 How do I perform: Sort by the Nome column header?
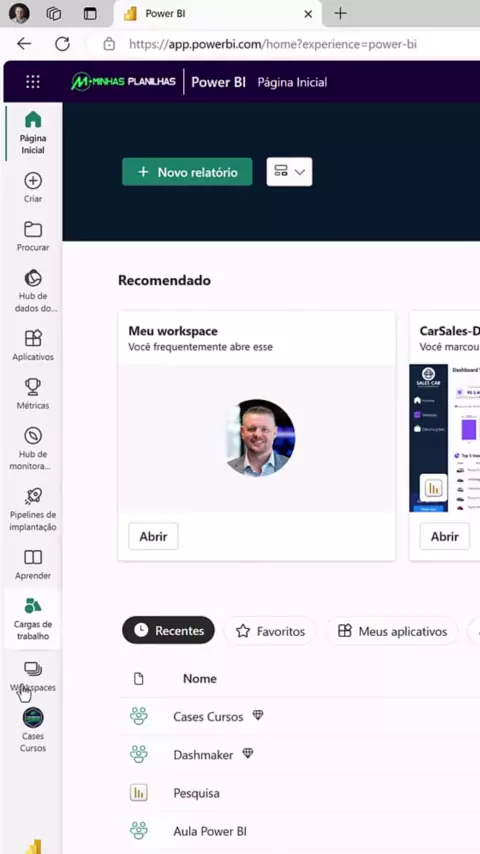200,679
